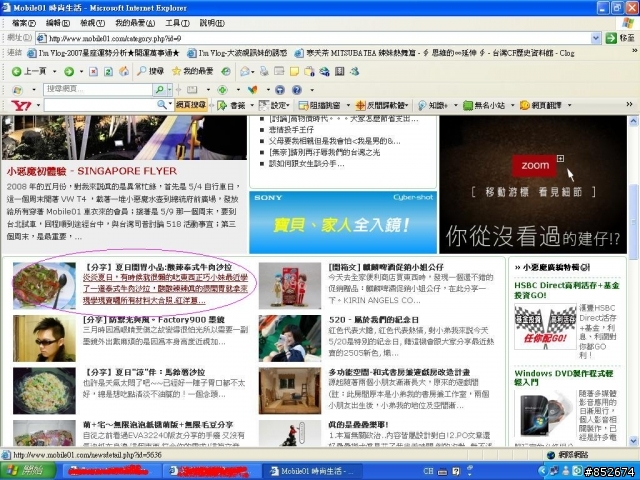This screenshot has width=640, height=480.
Task: Click the 網頁翻譯 translate toolbar button
Action: [x=541, y=105]
